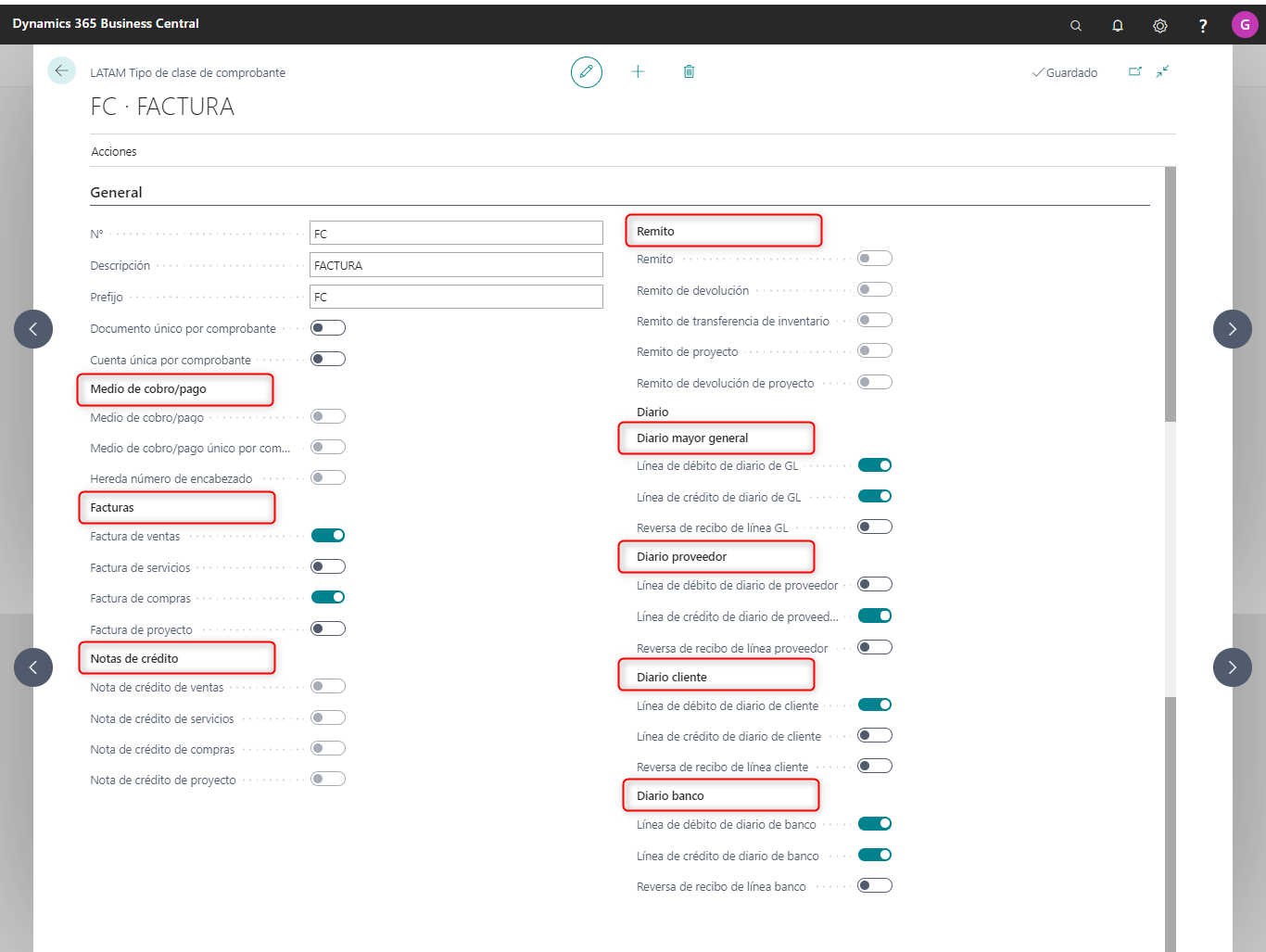The image size is (1266, 952).
Task: Click the lower right next arrow
Action: click(1233, 667)
